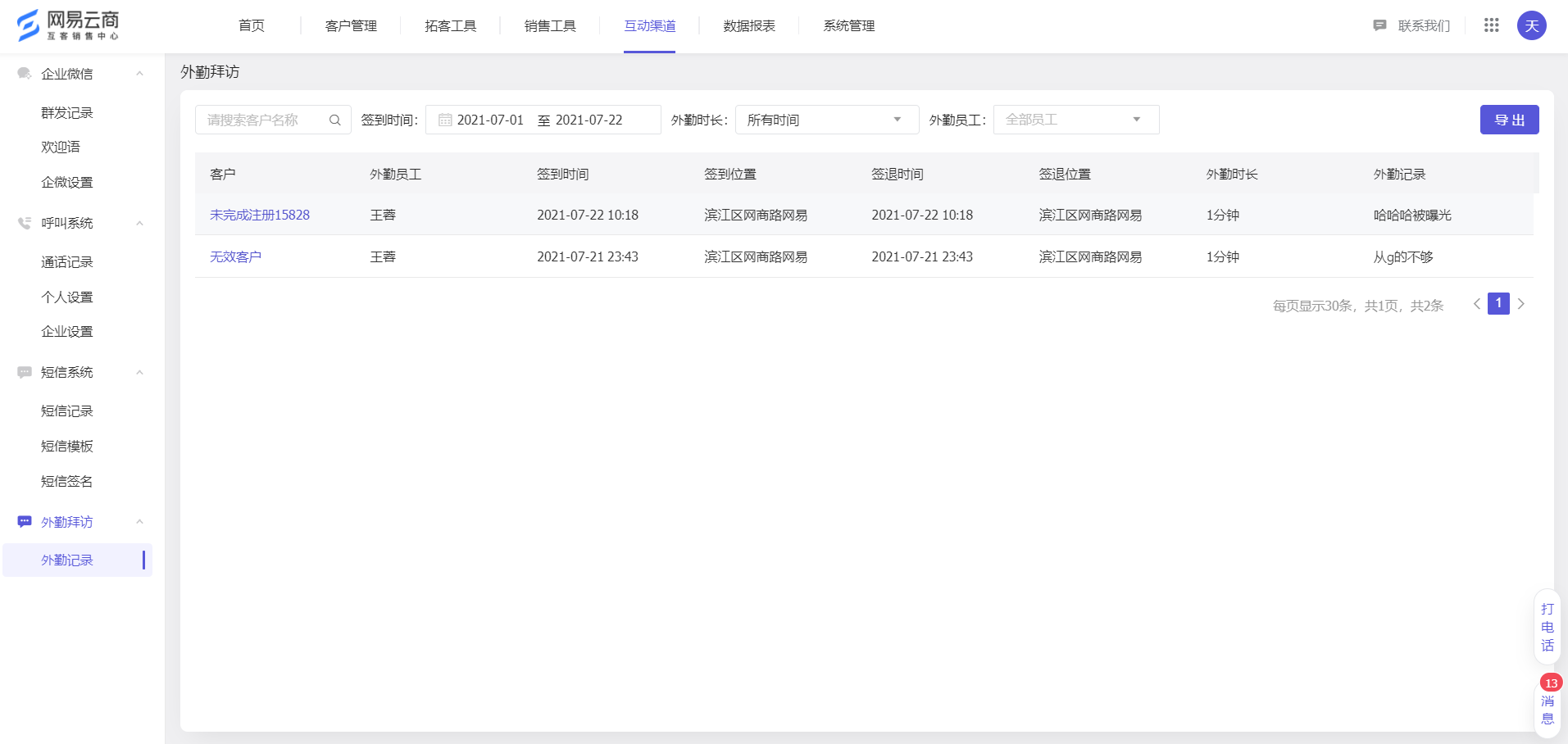
Task: Click the calendar icon in date range
Action: pos(445,120)
